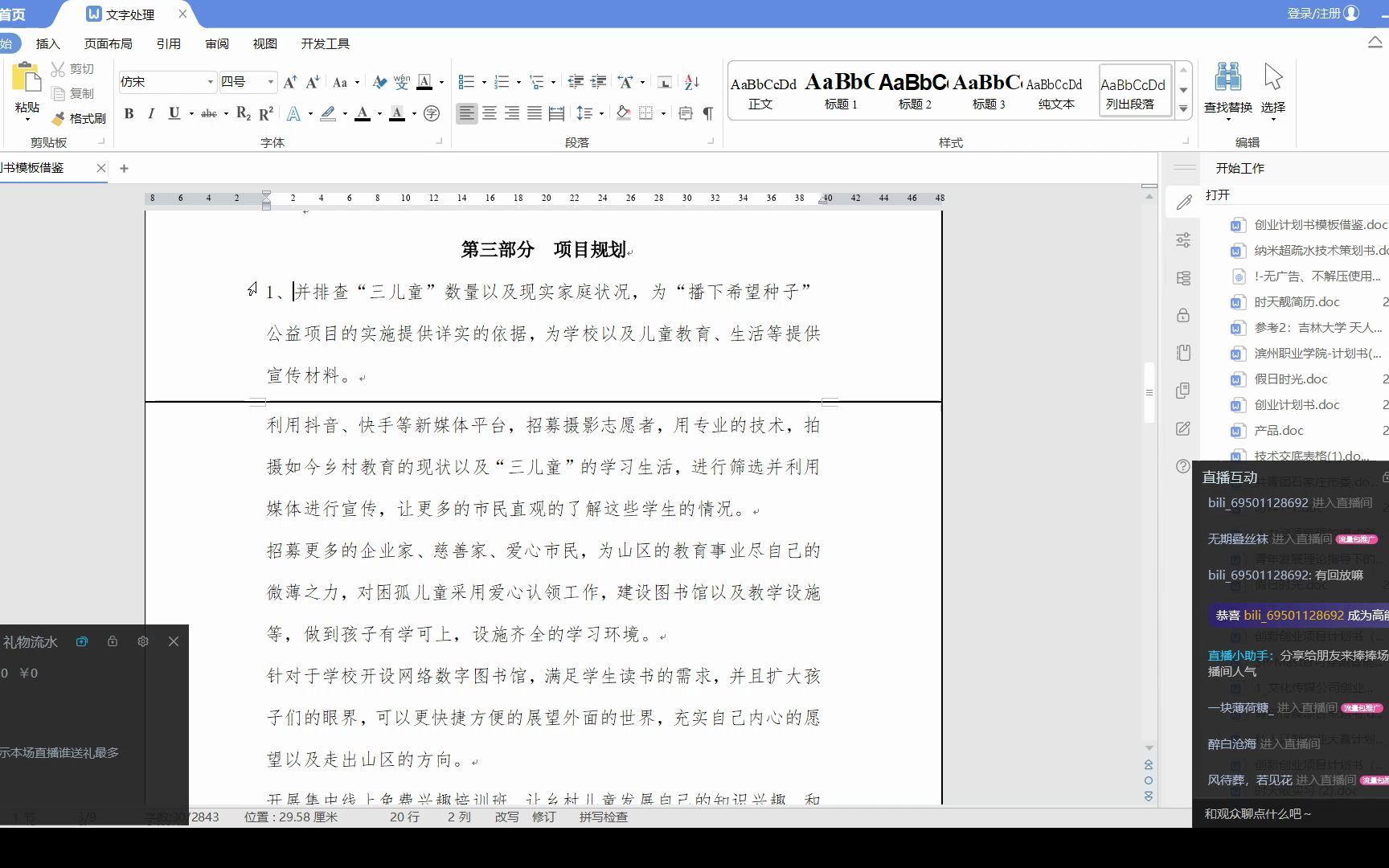Apply the 正文 style

point(761,91)
